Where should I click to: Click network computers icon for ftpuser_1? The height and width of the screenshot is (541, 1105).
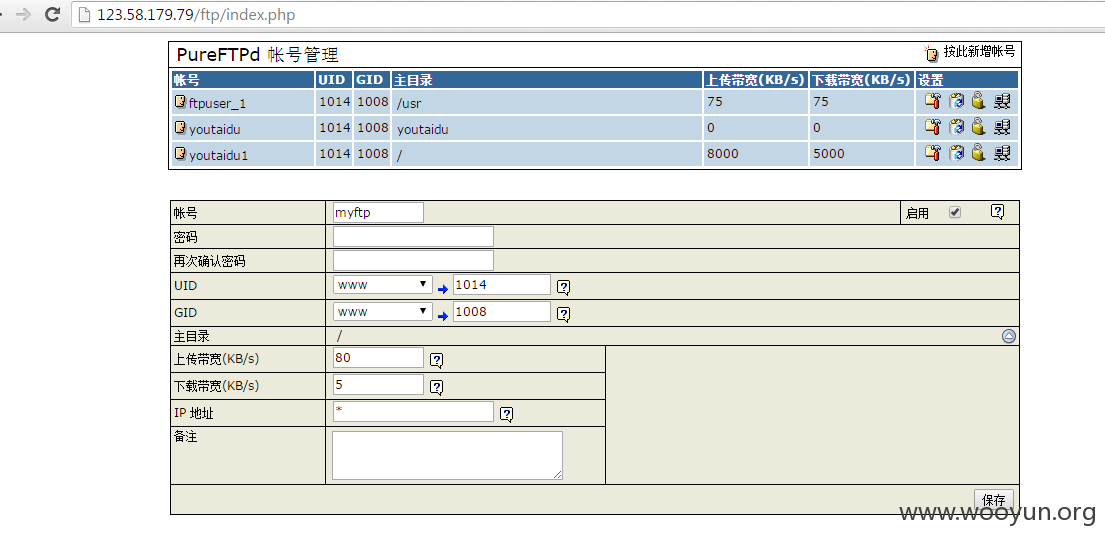coord(1002,102)
